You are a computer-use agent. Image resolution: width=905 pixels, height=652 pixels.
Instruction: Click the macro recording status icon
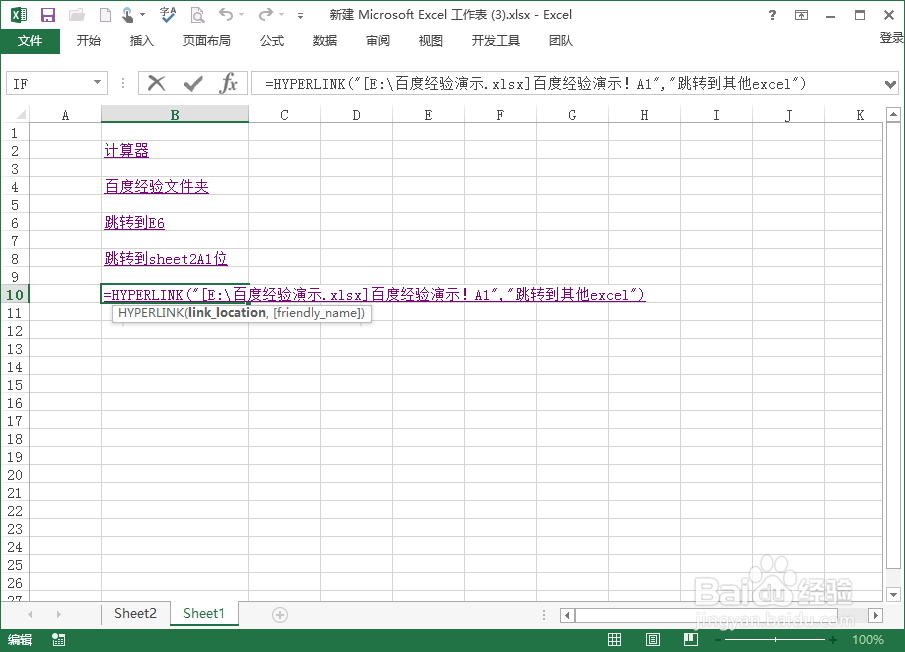click(x=59, y=639)
